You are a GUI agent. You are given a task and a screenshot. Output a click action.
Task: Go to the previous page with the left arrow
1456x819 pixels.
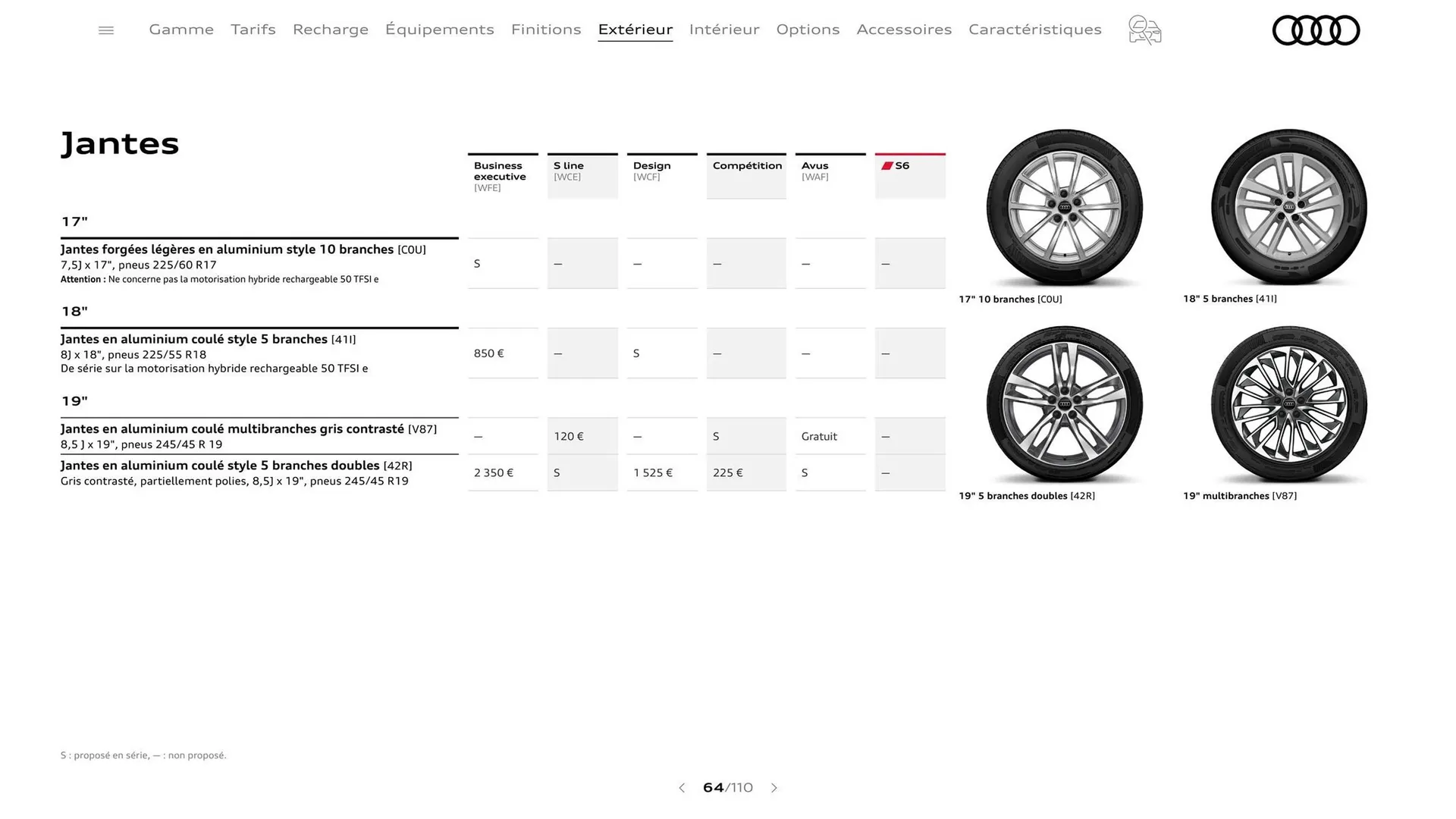coord(682,788)
